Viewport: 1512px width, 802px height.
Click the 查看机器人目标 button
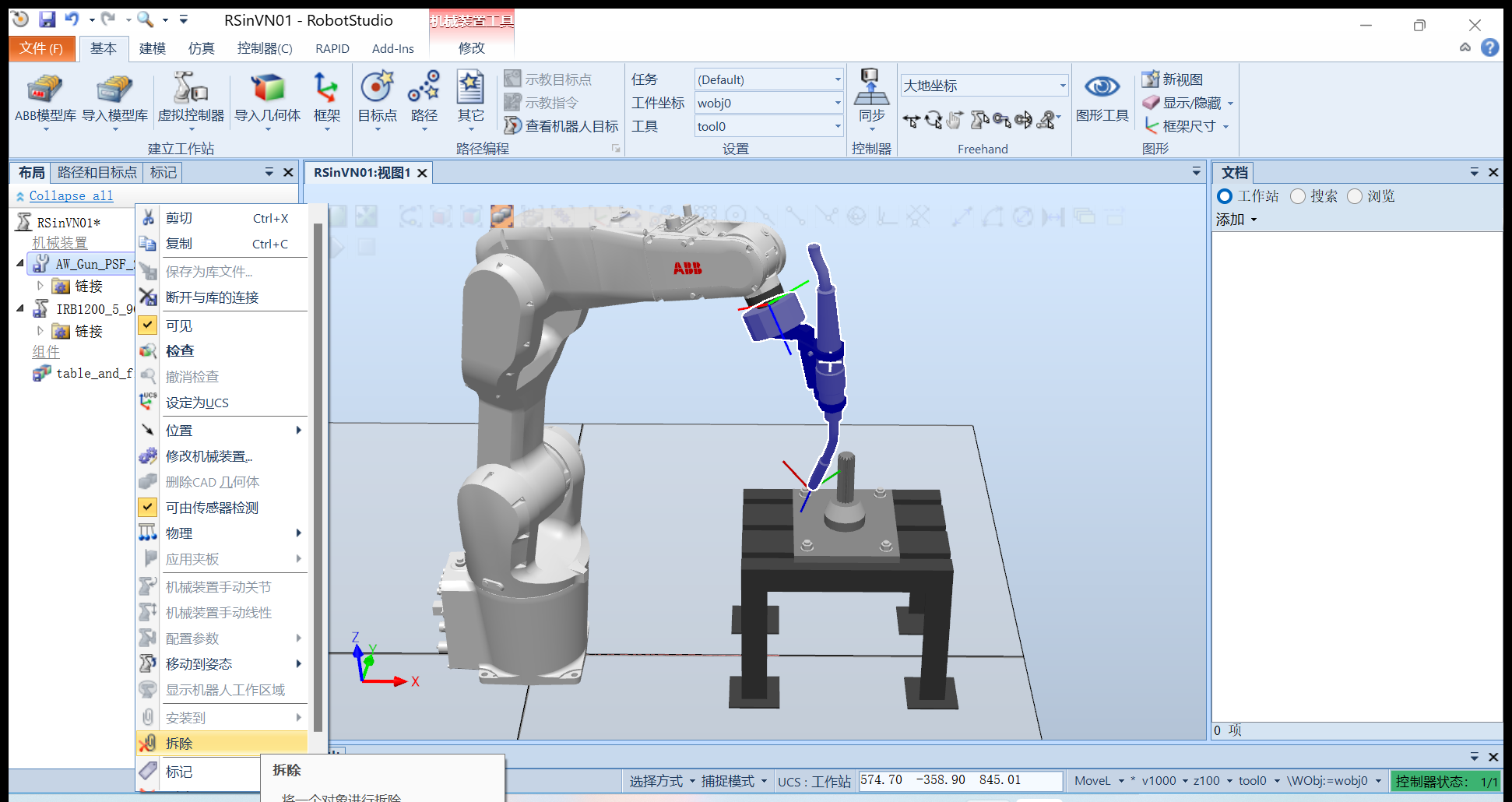click(561, 126)
